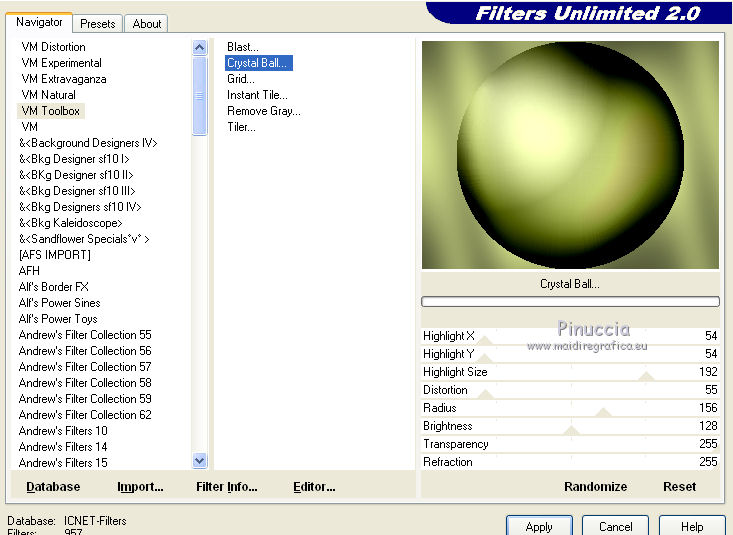Reset the filter settings
This screenshot has height=535, width=733.
(x=679, y=487)
